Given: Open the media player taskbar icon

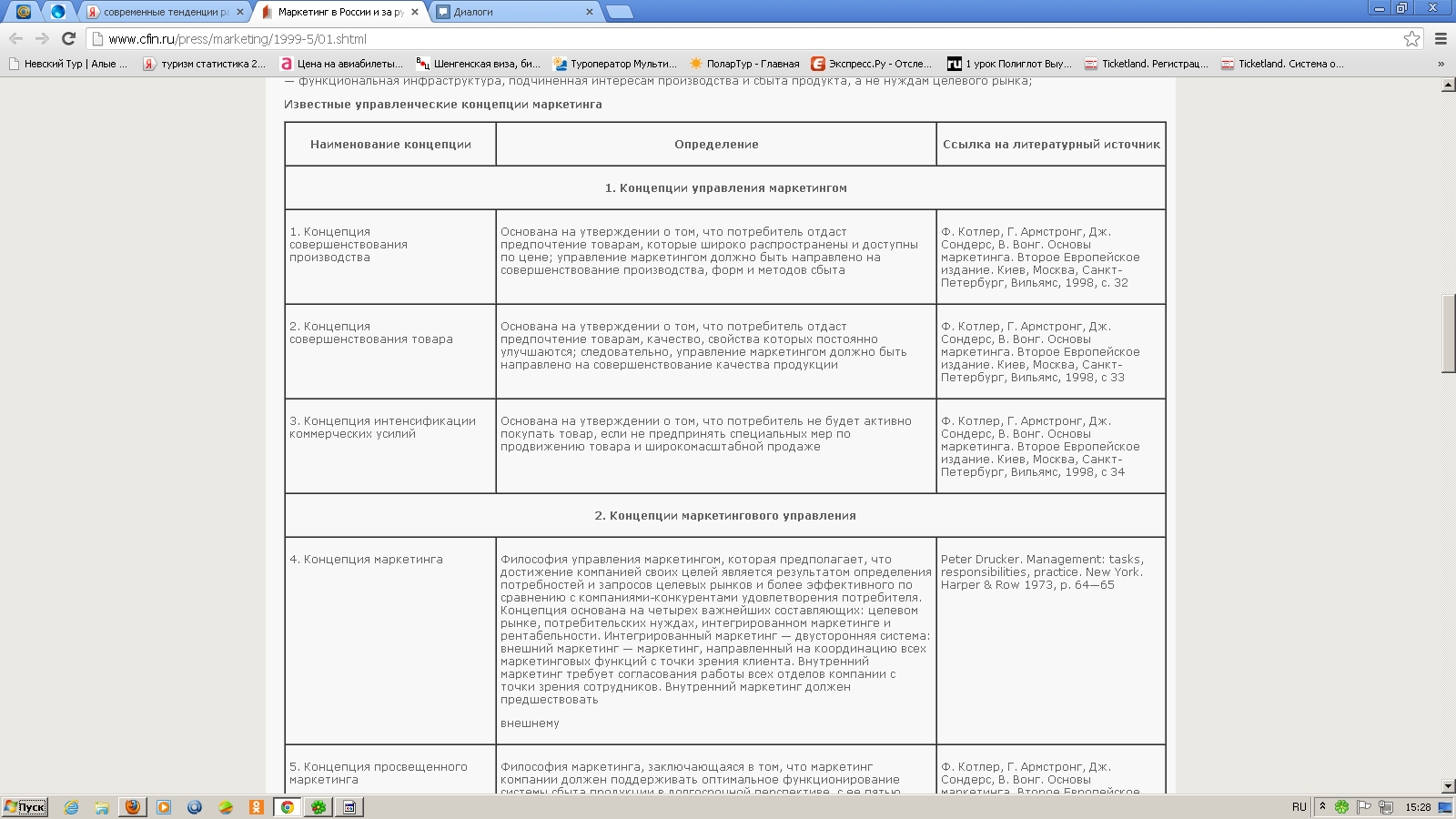Looking at the screenshot, I should point(164,807).
